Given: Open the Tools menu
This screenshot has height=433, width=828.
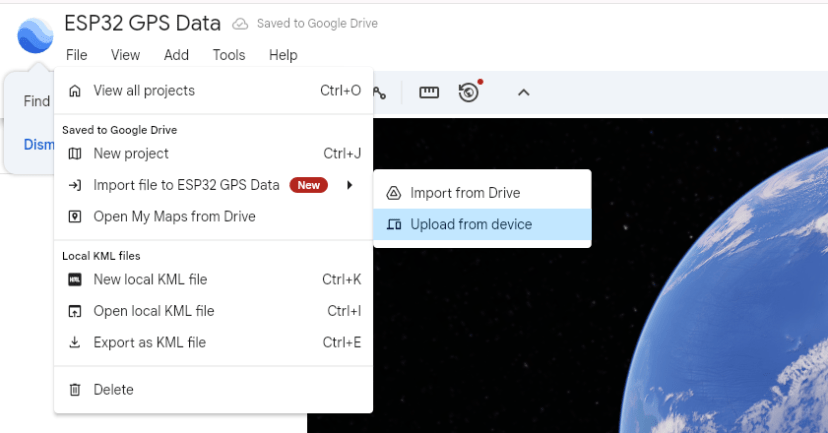Looking at the screenshot, I should coord(229,55).
